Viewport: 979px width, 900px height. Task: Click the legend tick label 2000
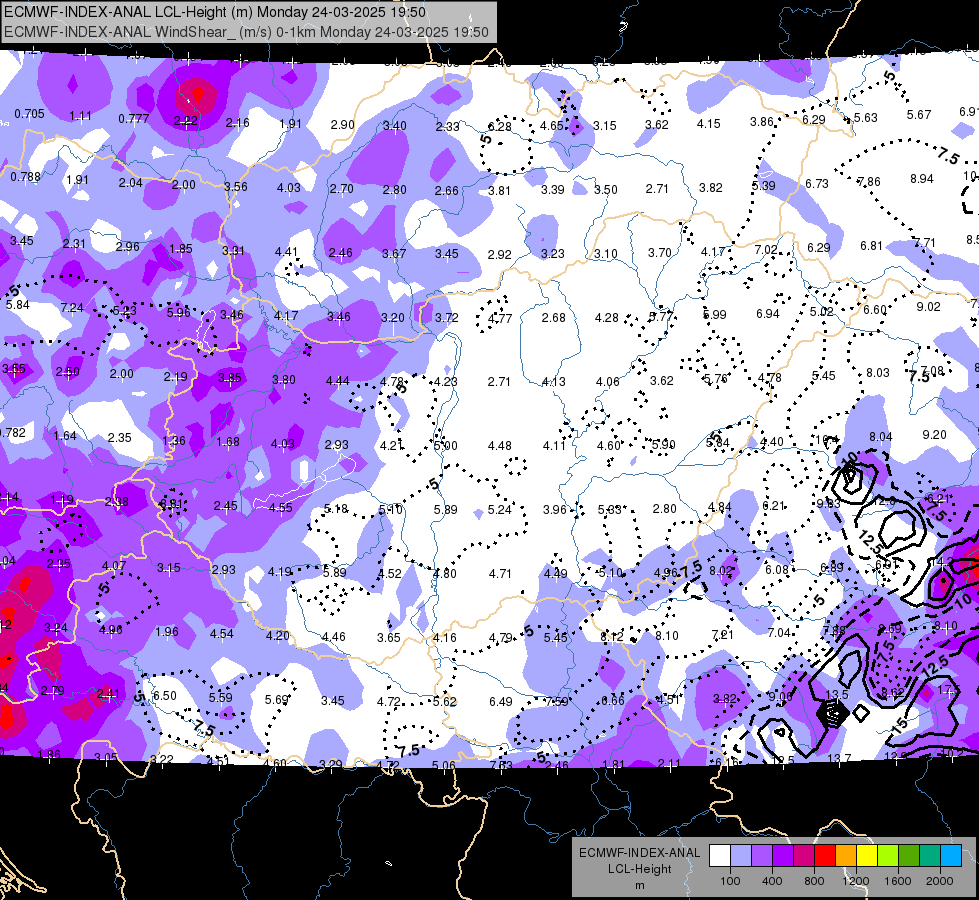tap(940, 881)
